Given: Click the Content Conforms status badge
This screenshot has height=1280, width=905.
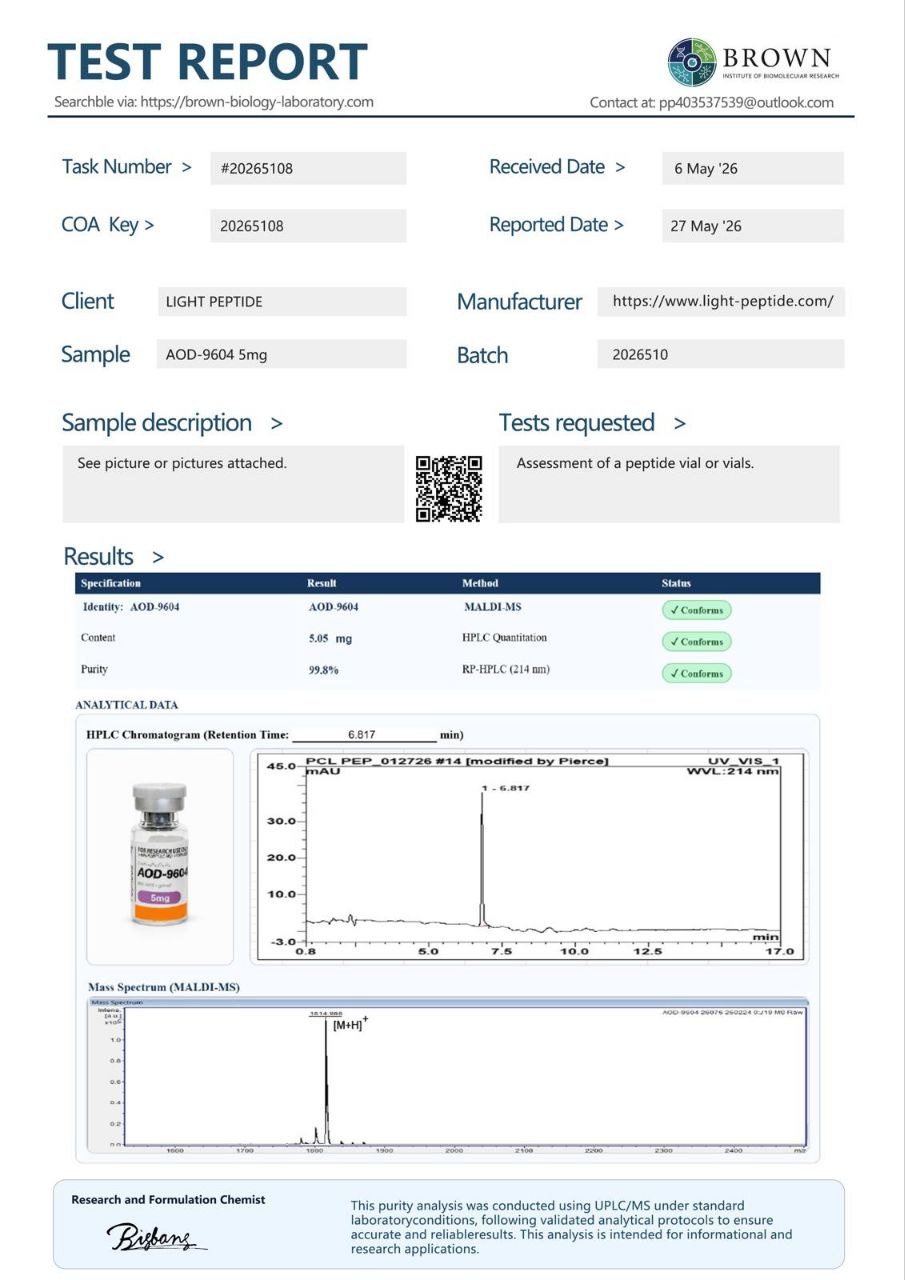Looking at the screenshot, I should [x=696, y=642].
